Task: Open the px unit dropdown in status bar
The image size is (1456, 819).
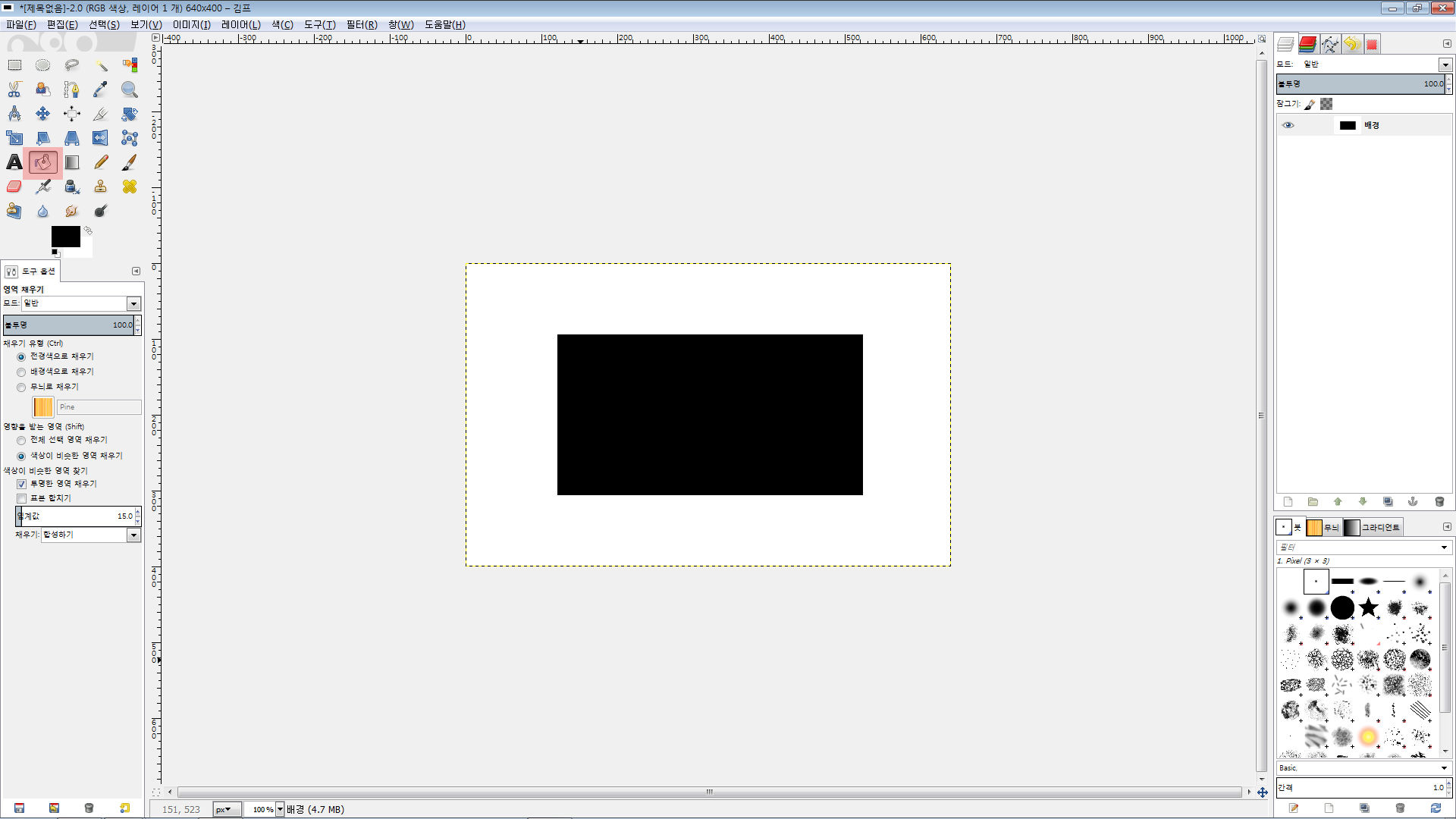Action: [x=227, y=810]
